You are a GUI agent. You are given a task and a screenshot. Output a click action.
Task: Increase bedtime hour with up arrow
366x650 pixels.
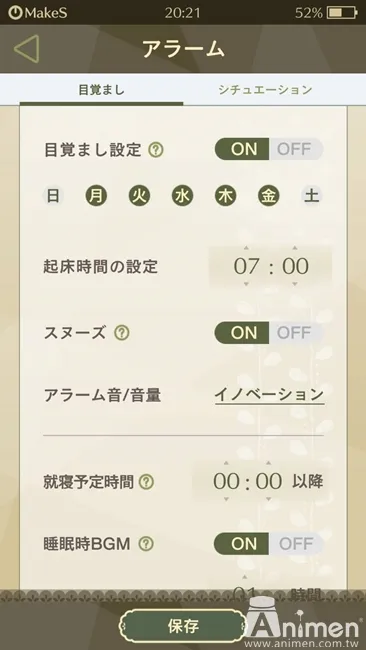tap(226, 463)
